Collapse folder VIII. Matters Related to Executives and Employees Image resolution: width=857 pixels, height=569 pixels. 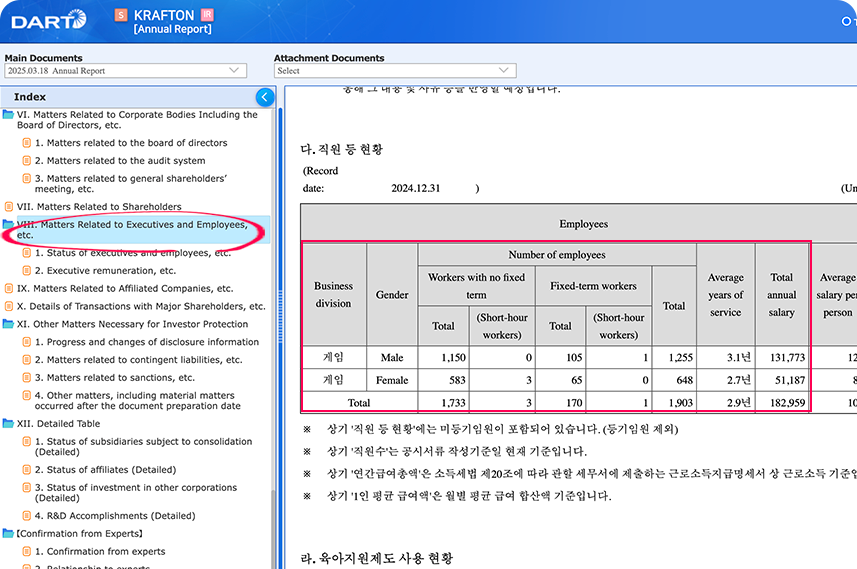[x=8, y=225]
